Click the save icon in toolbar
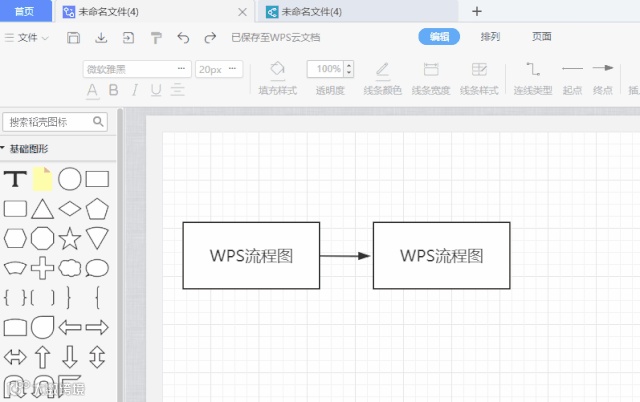The image size is (640, 402). (73, 38)
